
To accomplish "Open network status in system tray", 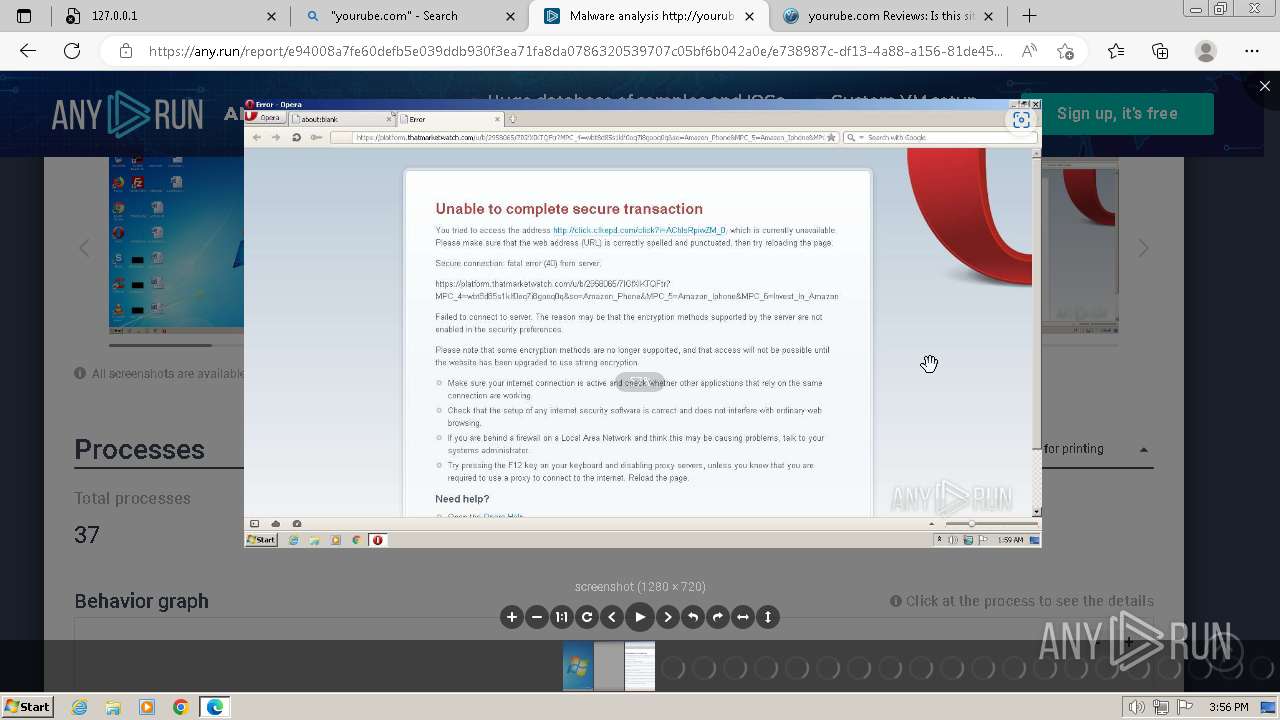I will [1161, 707].
